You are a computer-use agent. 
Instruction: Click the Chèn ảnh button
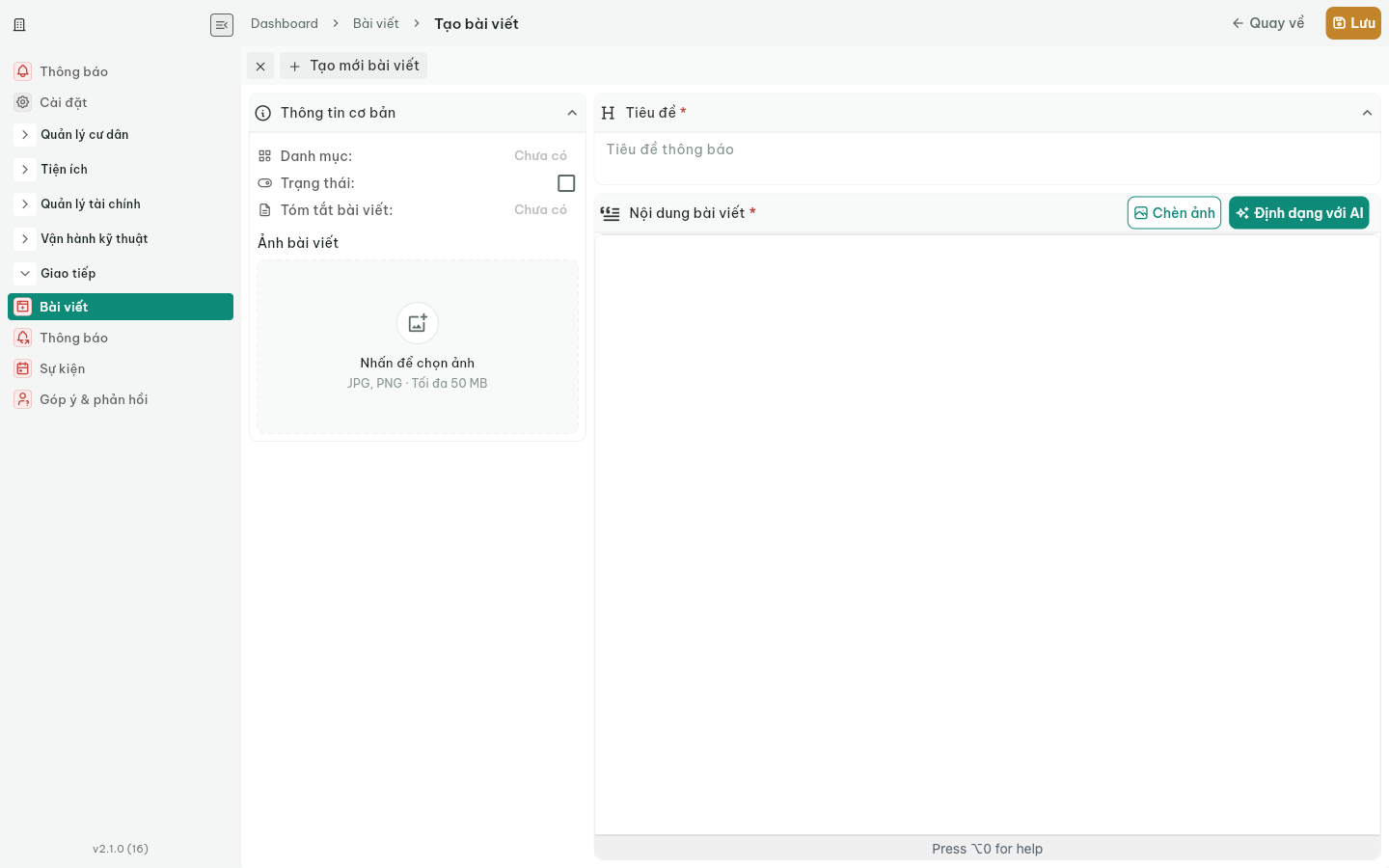1174,213
